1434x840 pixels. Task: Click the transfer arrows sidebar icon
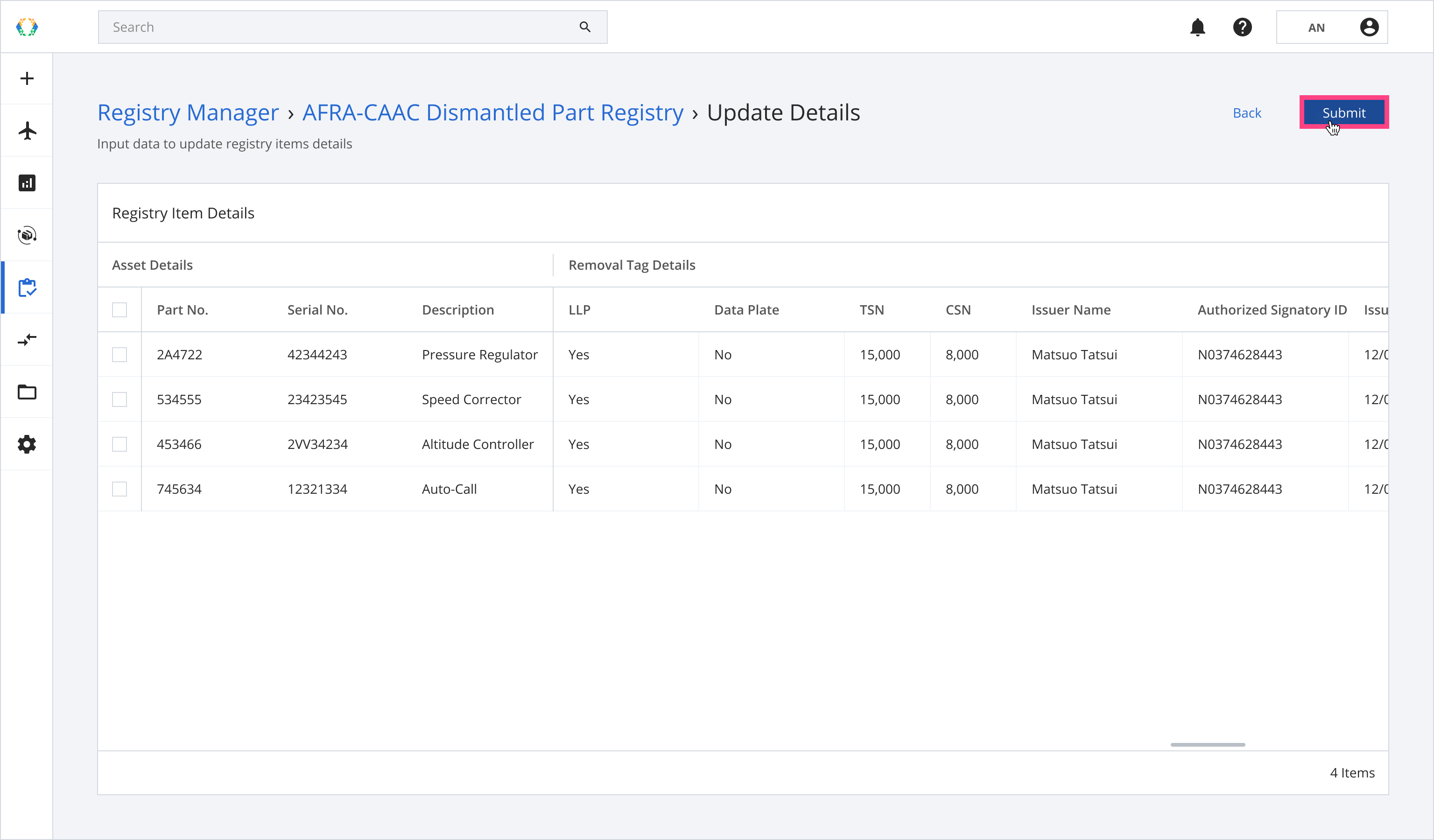27,340
